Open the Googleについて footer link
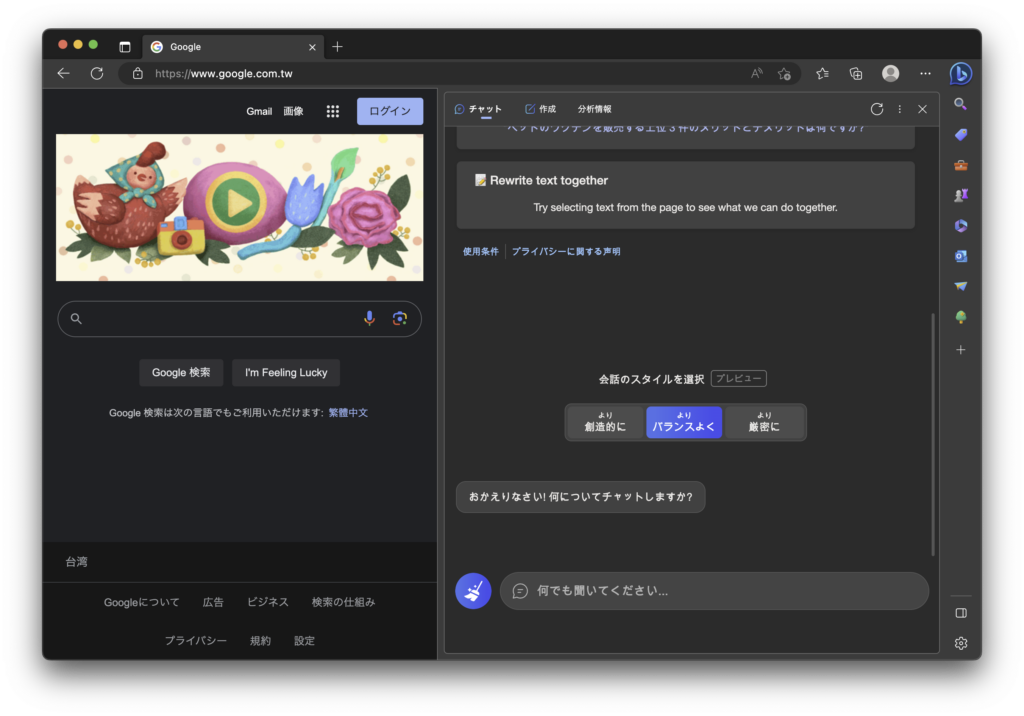The width and height of the screenshot is (1024, 716). tap(141, 602)
